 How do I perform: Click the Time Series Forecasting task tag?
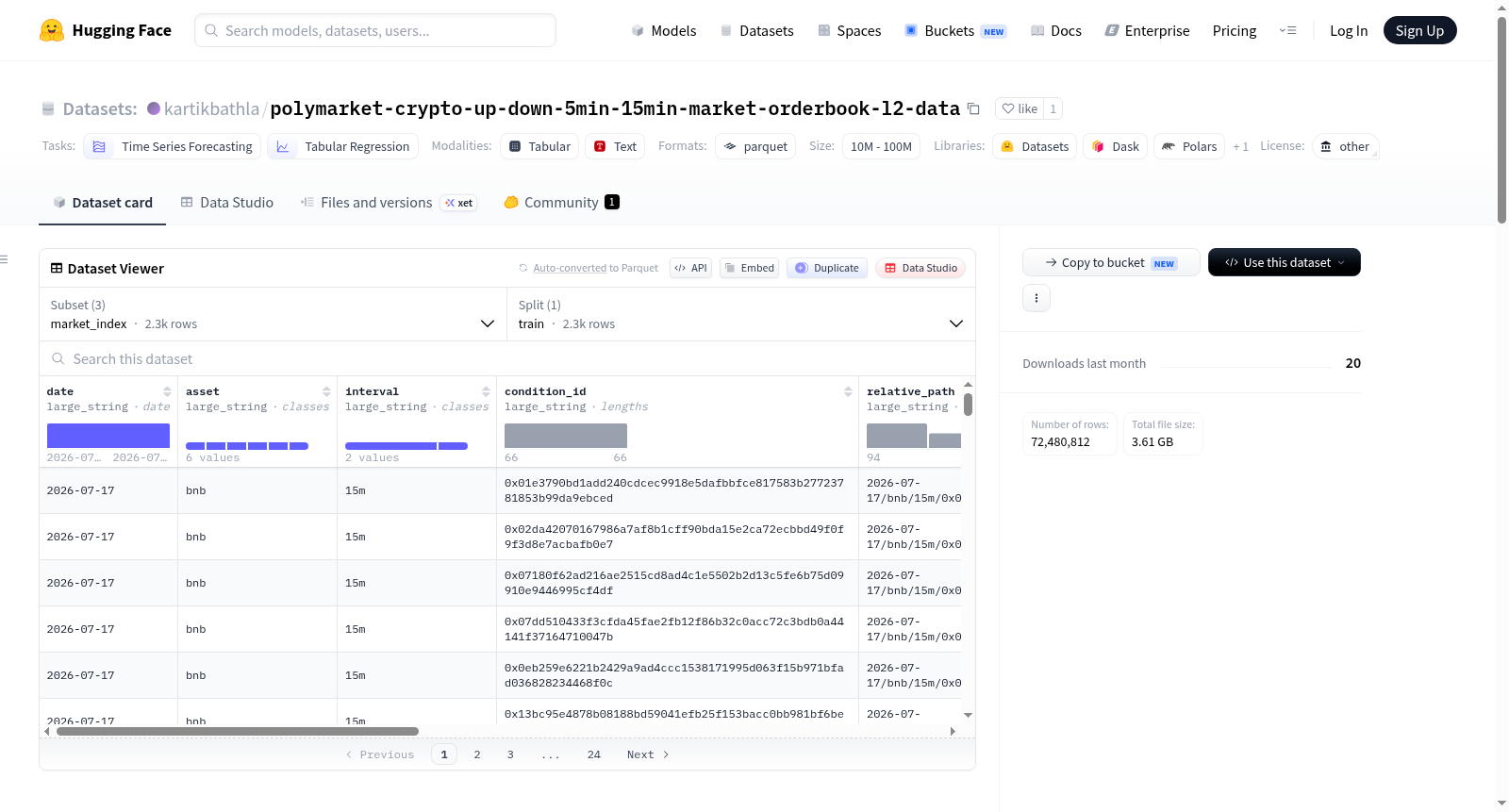click(173, 146)
